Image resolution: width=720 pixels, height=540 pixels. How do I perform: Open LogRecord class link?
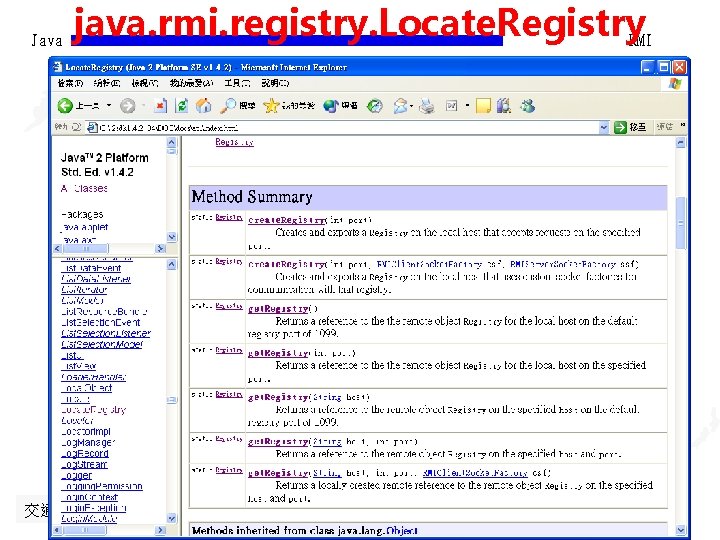85,454
